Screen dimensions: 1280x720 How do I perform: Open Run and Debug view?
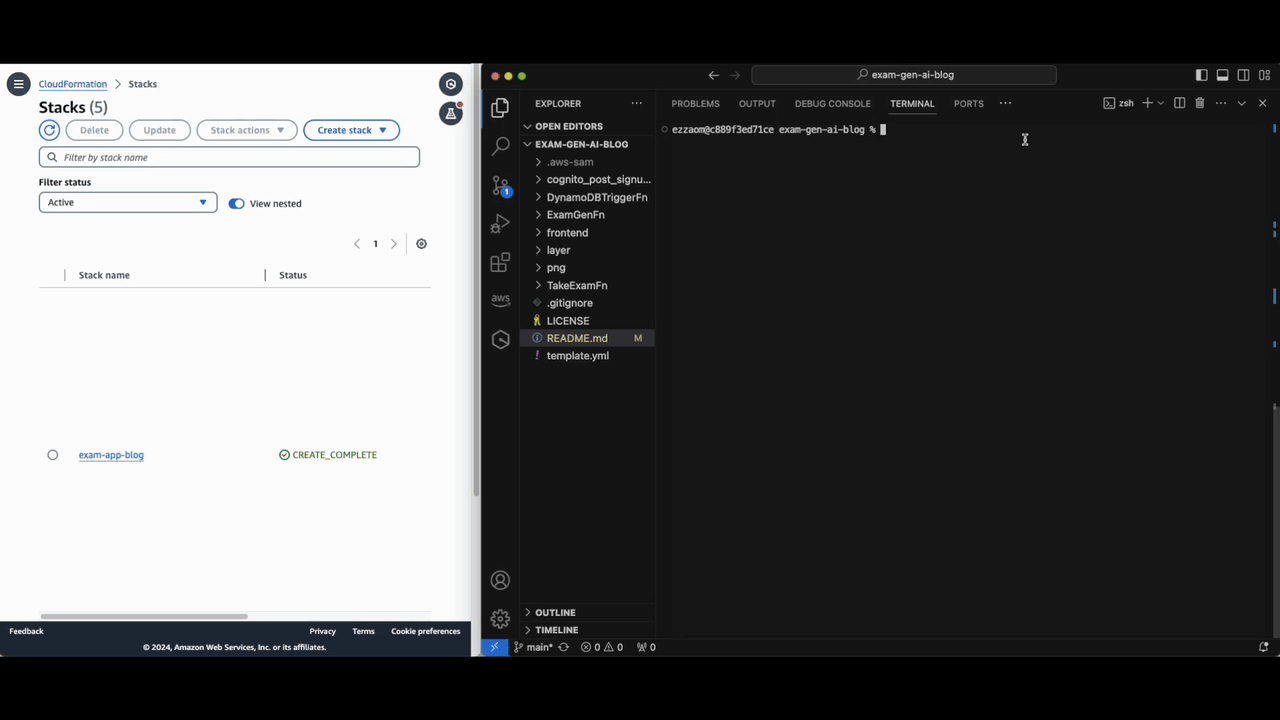[501, 224]
